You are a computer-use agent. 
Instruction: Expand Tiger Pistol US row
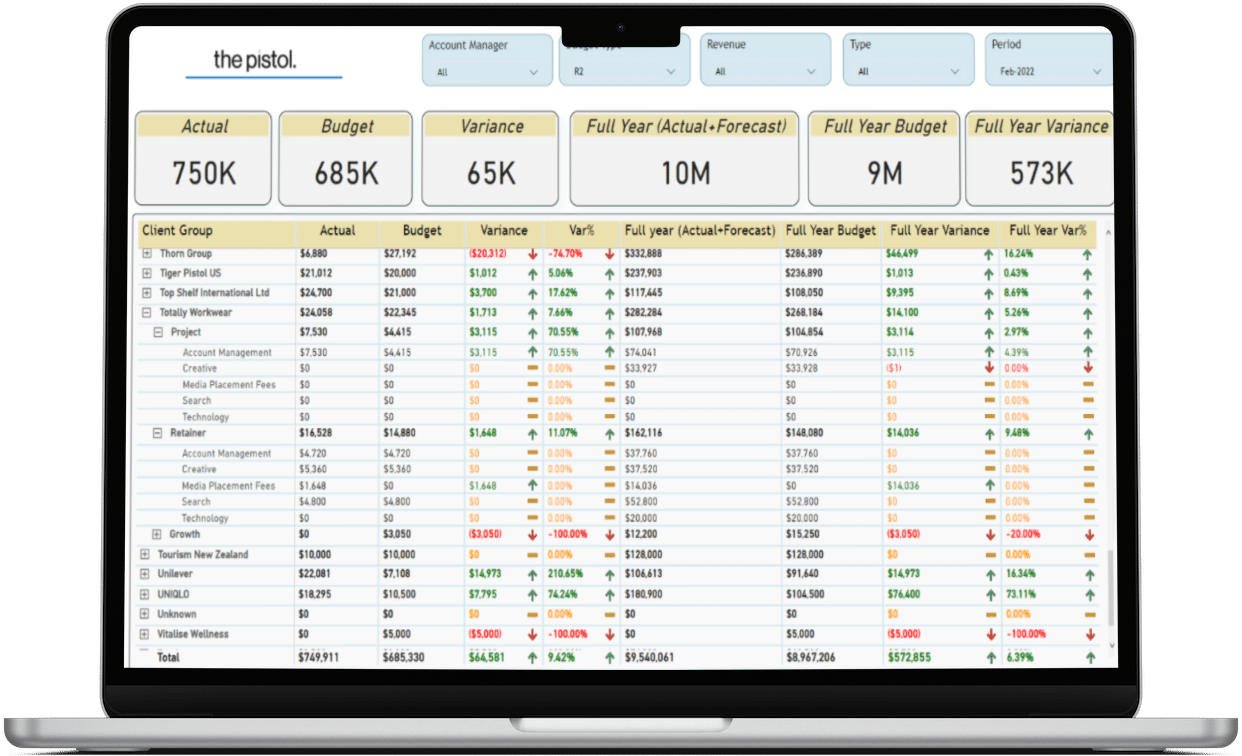146,273
